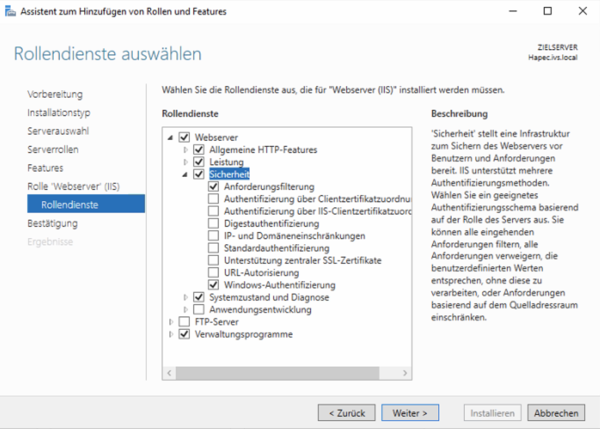
Task: Select the Rollendienste step
Action: click(x=86, y=204)
